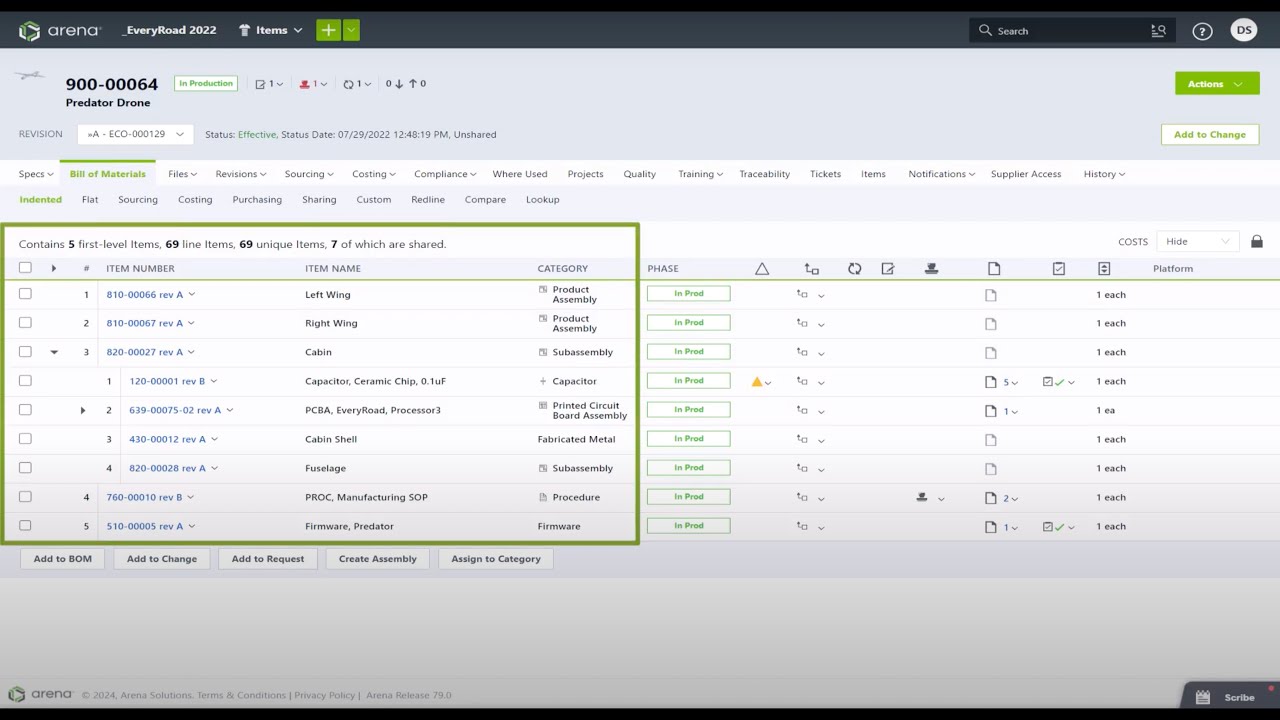The height and width of the screenshot is (720, 1280).
Task: Check the box for 639-00075-02 PCBA
Action: point(25,409)
